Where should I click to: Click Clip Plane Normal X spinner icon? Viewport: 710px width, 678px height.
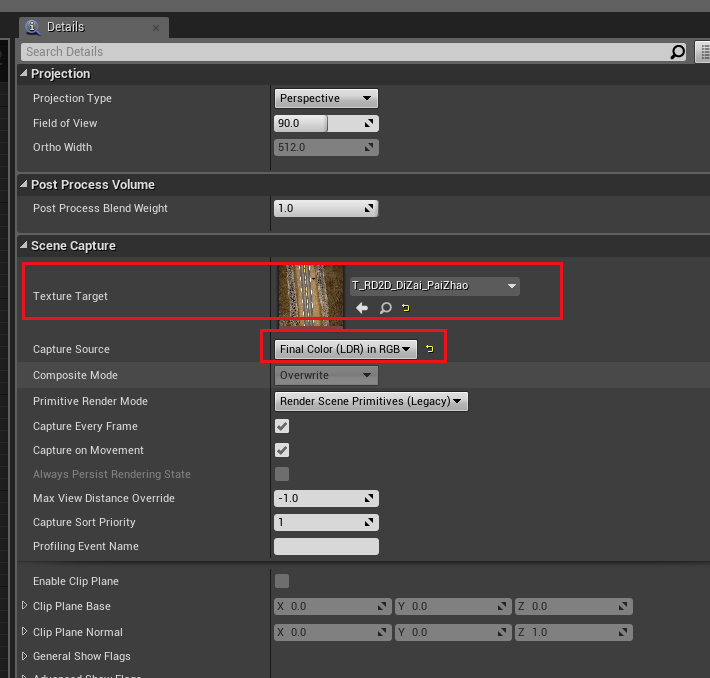click(x=382, y=632)
